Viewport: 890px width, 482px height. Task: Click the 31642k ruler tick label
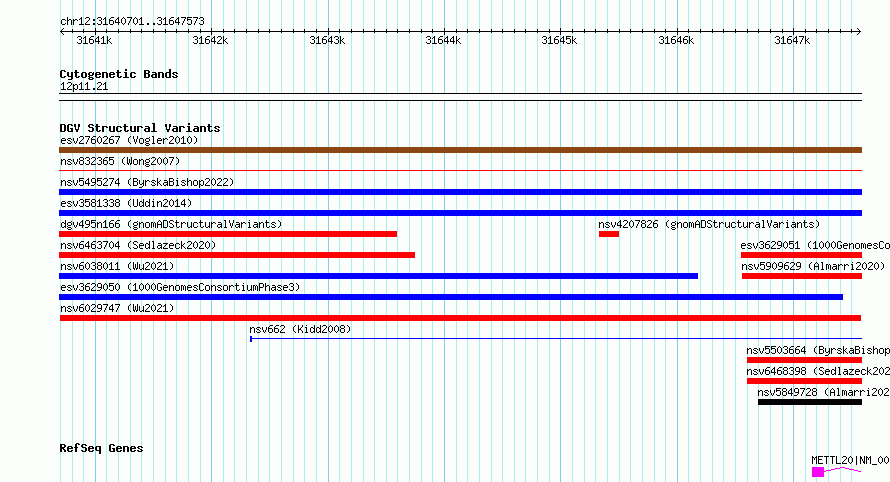click(x=210, y=40)
